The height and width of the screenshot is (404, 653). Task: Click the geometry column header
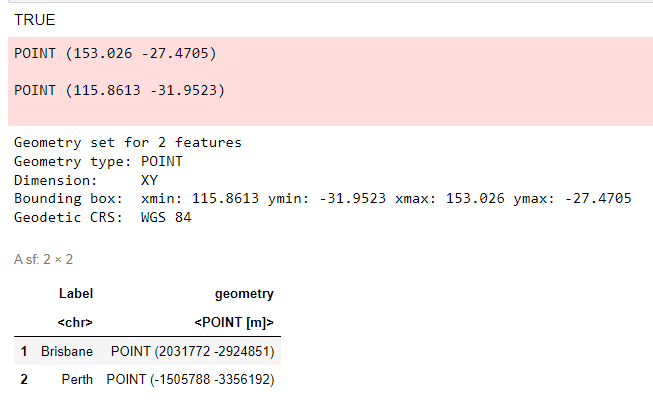click(x=244, y=294)
